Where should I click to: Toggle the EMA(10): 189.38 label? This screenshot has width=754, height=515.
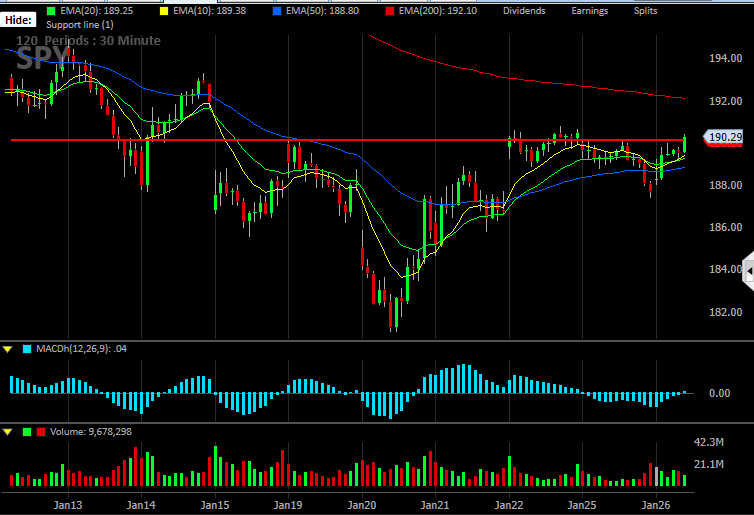tap(210, 11)
